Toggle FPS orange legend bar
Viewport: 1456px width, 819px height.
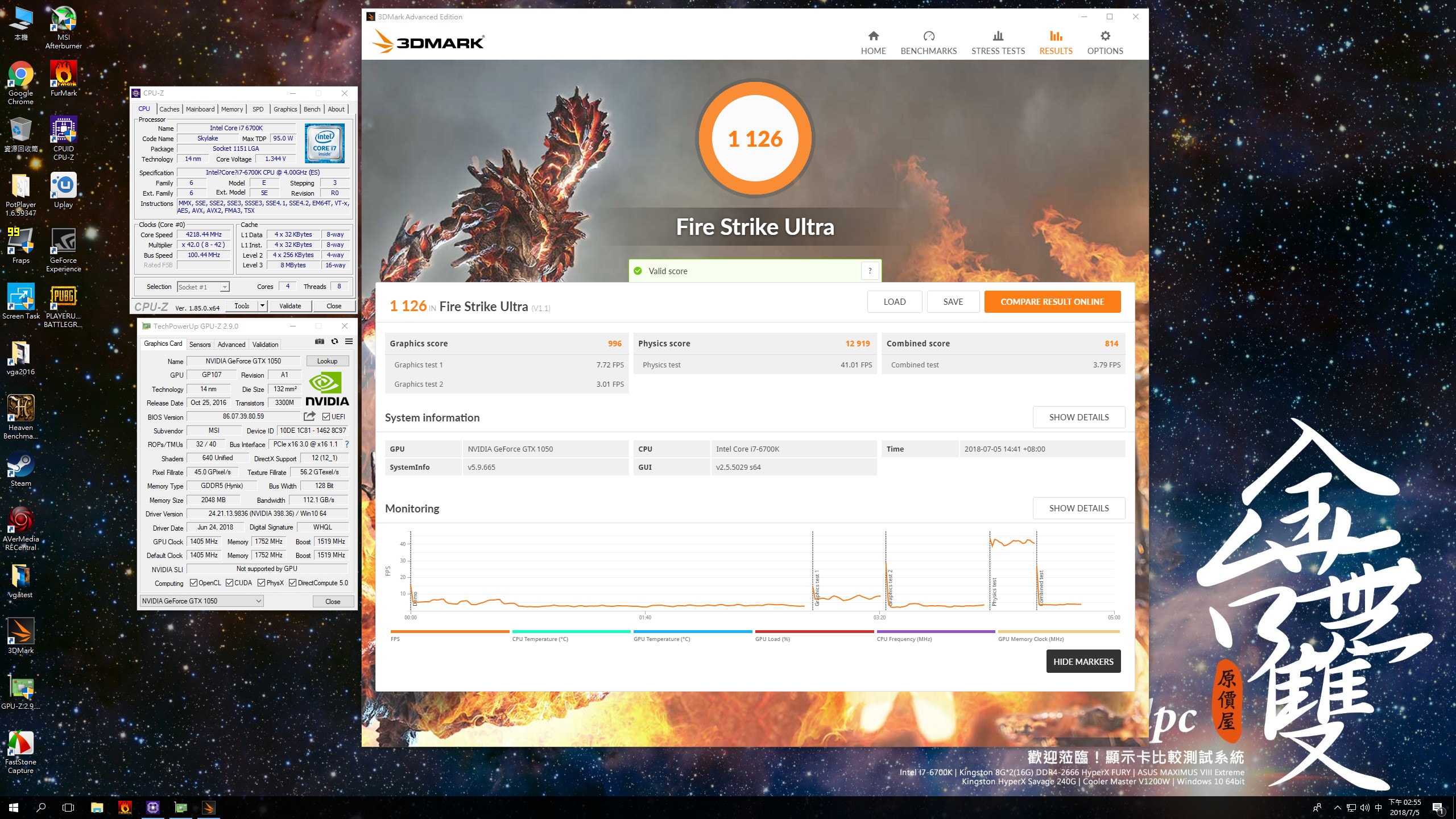[450, 631]
